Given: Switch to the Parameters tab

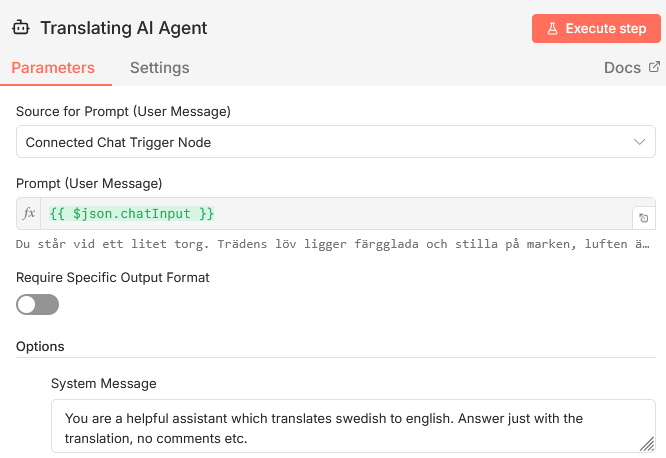Looking at the screenshot, I should point(53,68).
